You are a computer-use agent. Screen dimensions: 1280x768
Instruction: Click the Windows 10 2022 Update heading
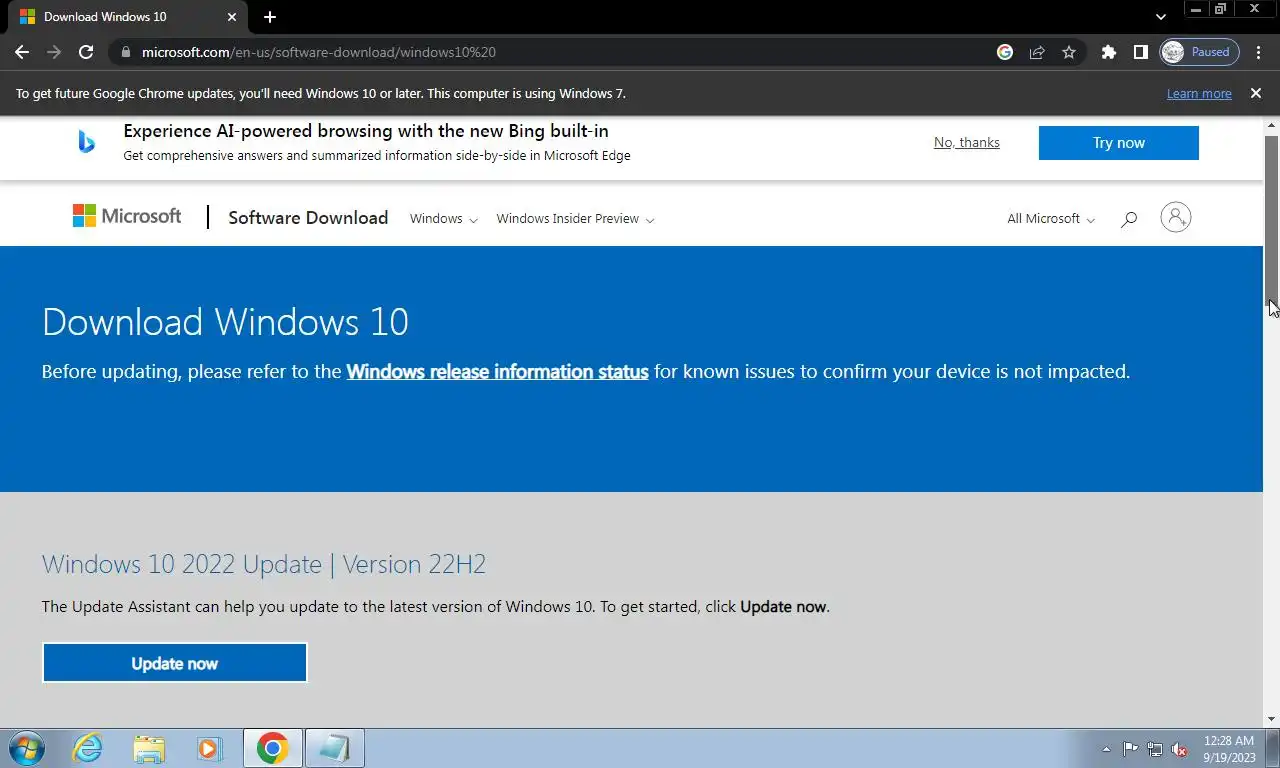(264, 564)
